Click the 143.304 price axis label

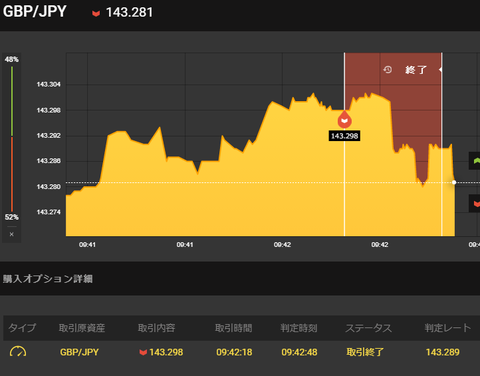pos(49,84)
